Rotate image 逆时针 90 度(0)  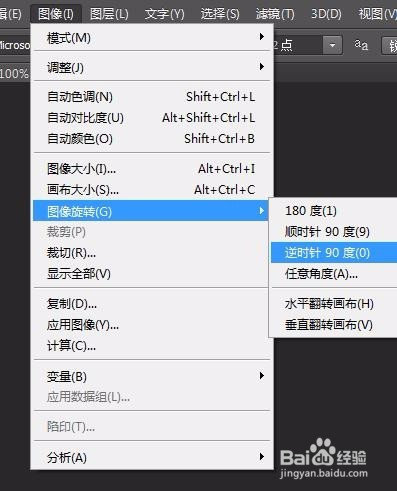(x=334, y=253)
